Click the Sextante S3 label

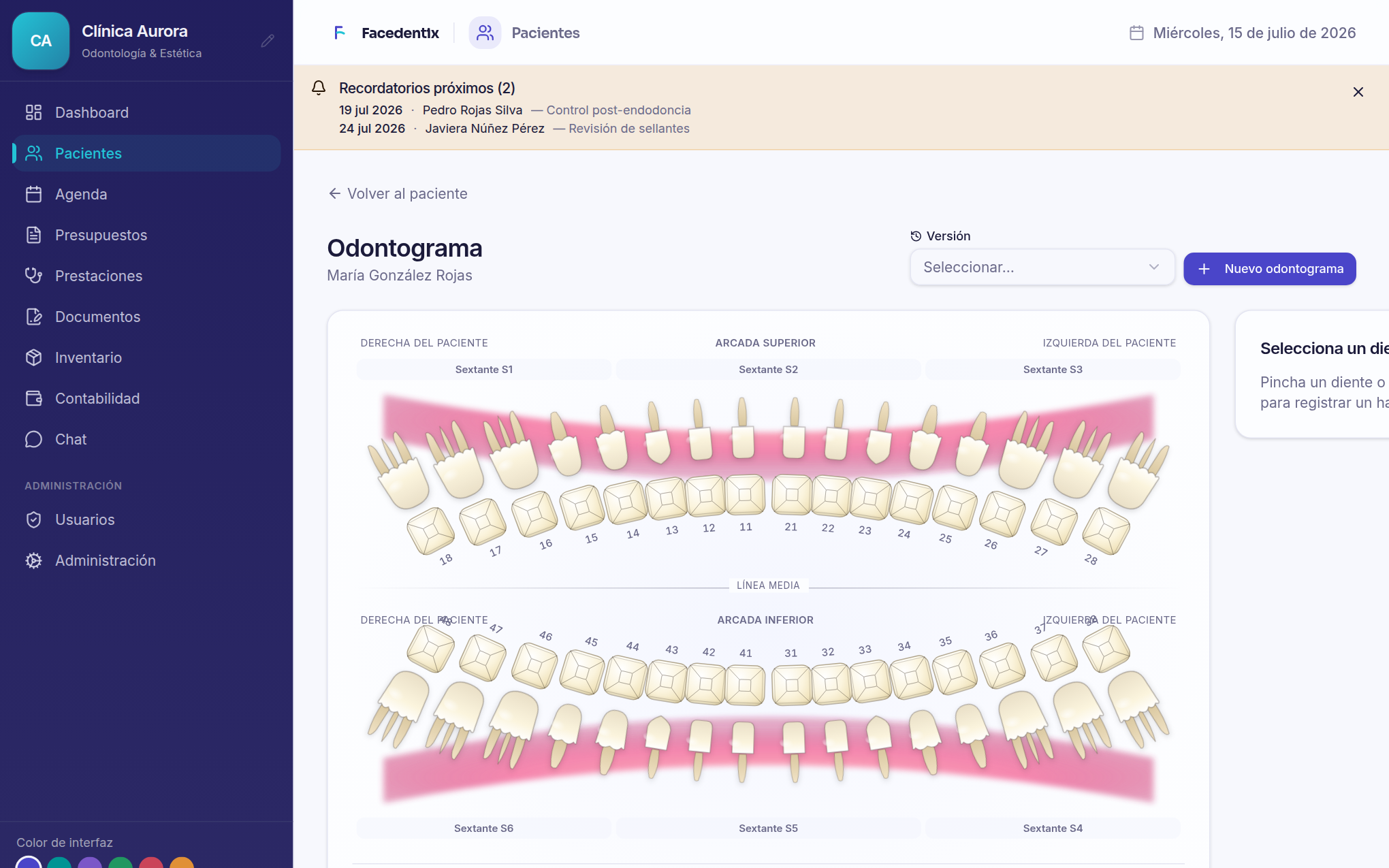[1053, 369]
